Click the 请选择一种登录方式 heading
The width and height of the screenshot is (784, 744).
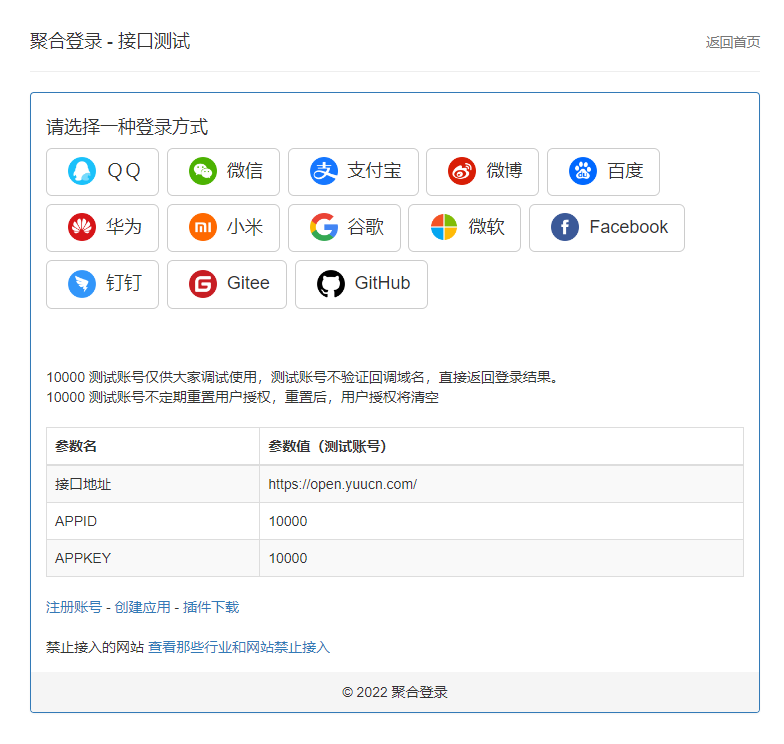pos(127,127)
